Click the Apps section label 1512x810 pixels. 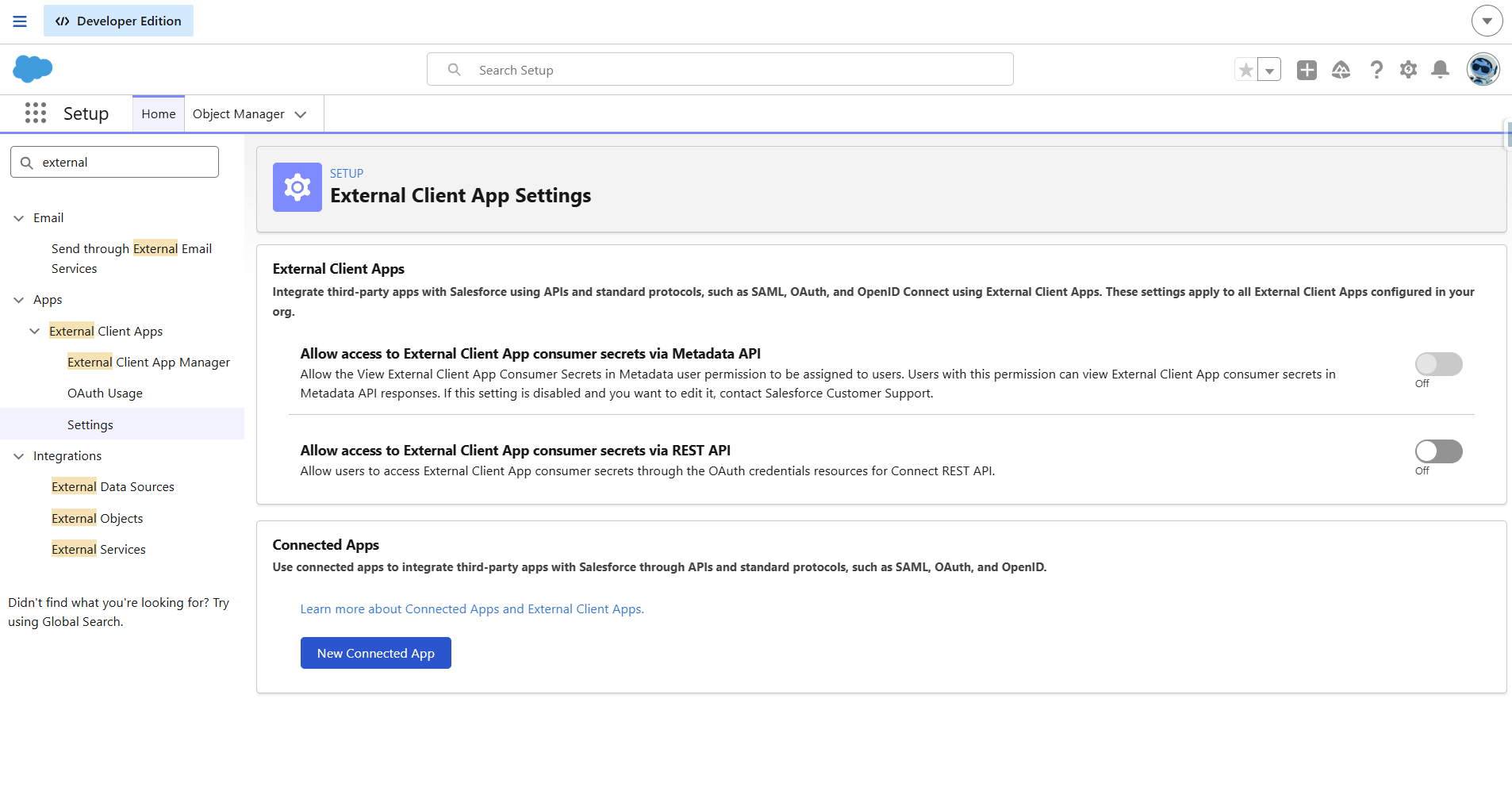[48, 300]
